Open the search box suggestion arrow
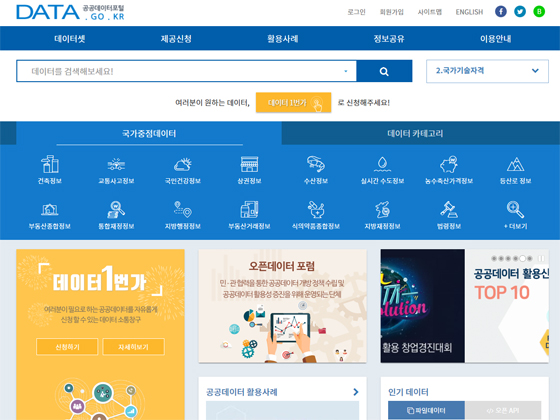560x420 pixels. tap(346, 71)
